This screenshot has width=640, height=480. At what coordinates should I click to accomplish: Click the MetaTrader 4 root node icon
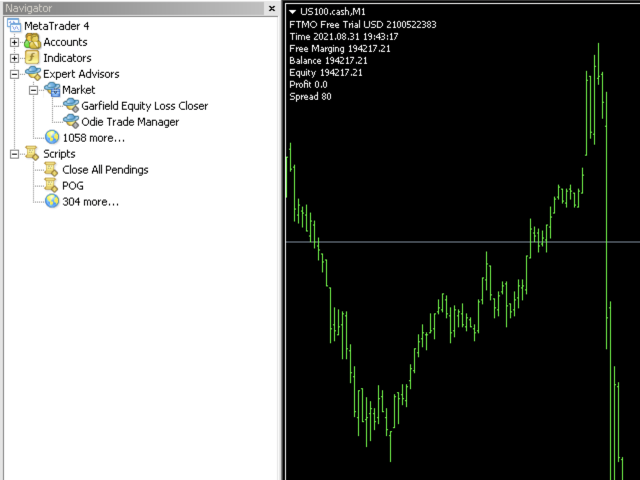pyautogui.click(x=14, y=26)
